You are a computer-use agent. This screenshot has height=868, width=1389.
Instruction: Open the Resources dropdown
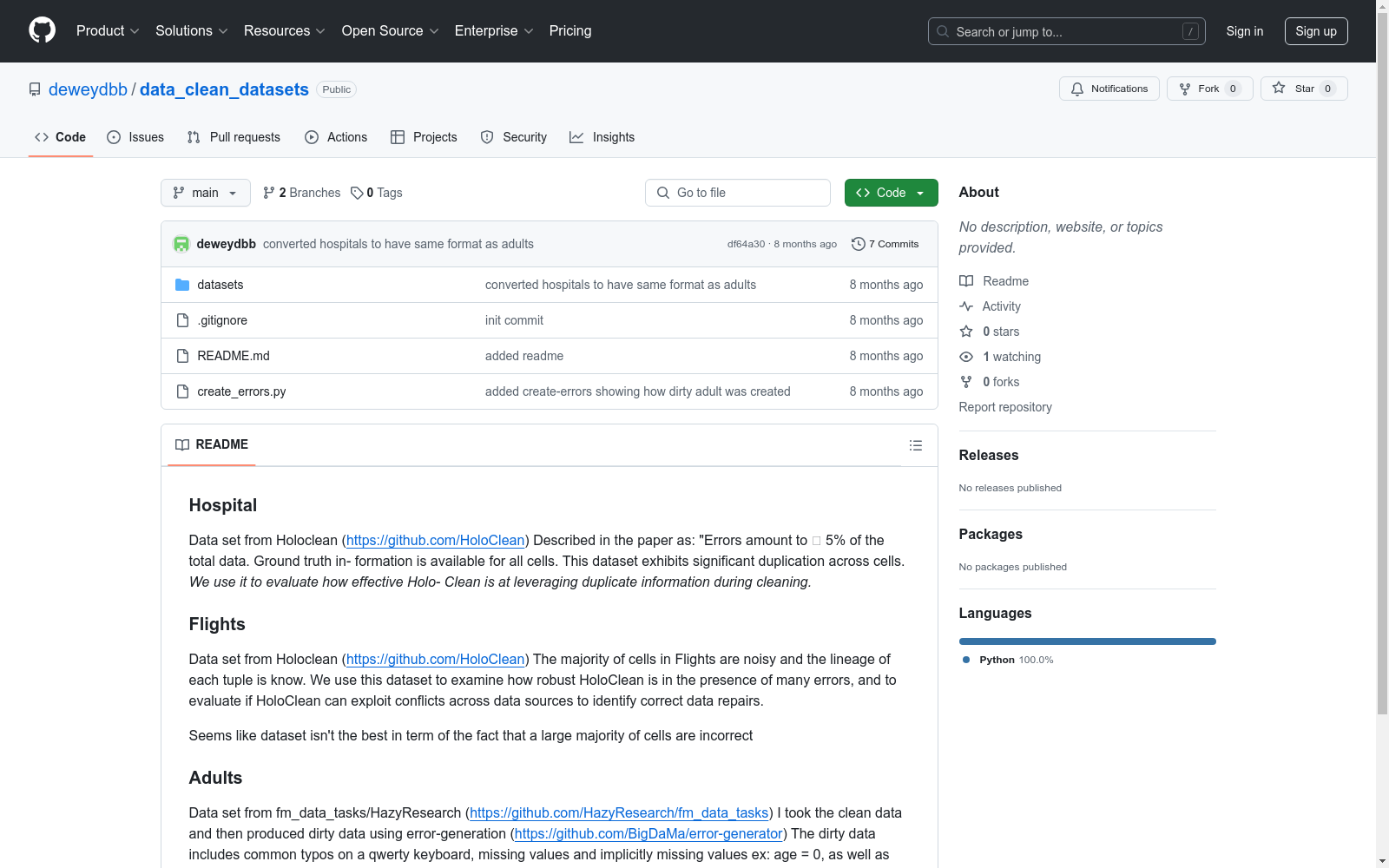pyautogui.click(x=285, y=31)
